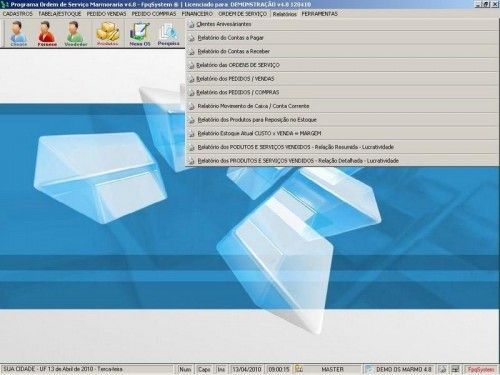Open the Vendedor green person icon
Viewport: 500px width, 375px height.
coord(76,33)
